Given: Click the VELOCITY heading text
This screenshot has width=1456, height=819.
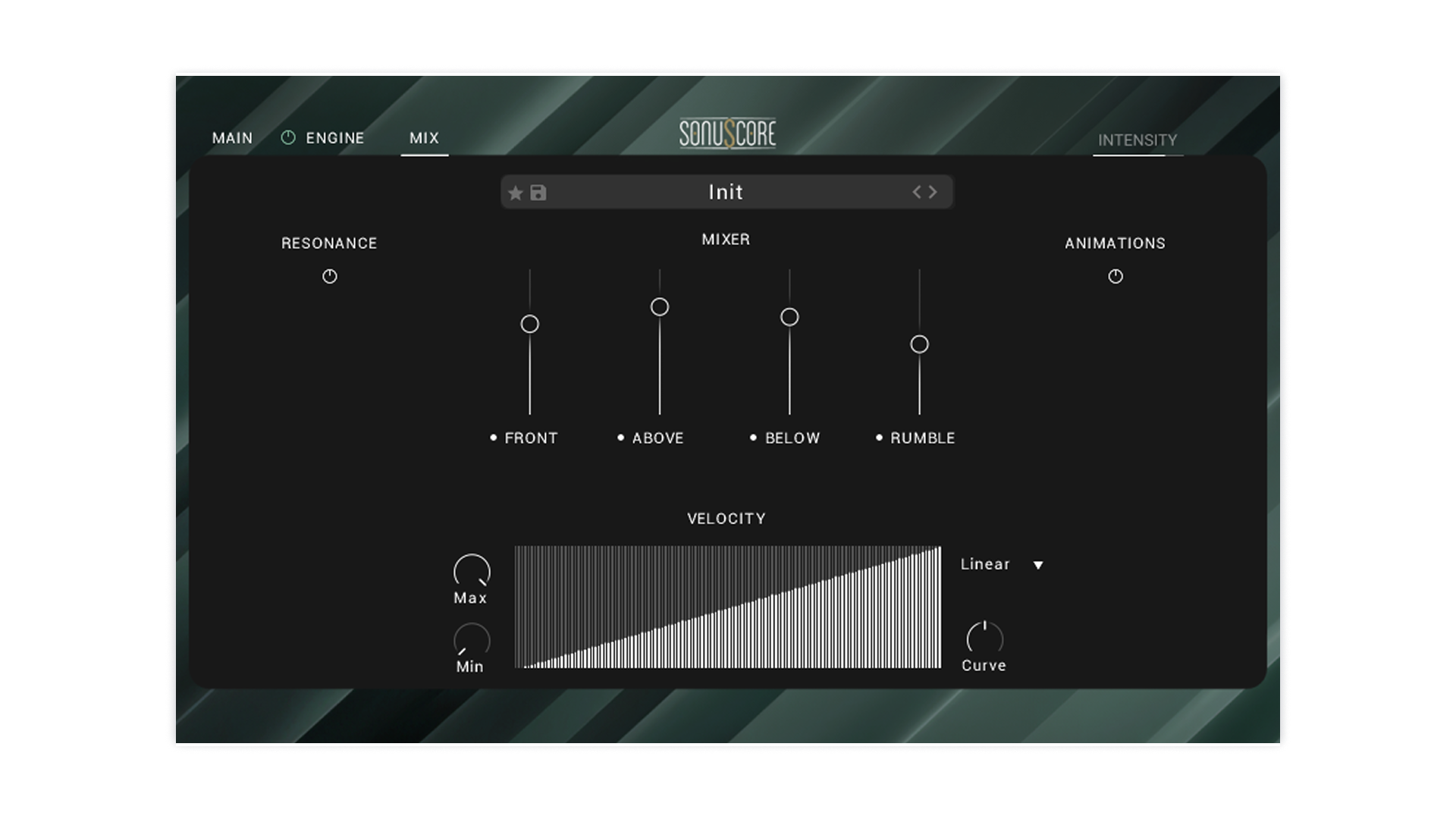Looking at the screenshot, I should [726, 519].
